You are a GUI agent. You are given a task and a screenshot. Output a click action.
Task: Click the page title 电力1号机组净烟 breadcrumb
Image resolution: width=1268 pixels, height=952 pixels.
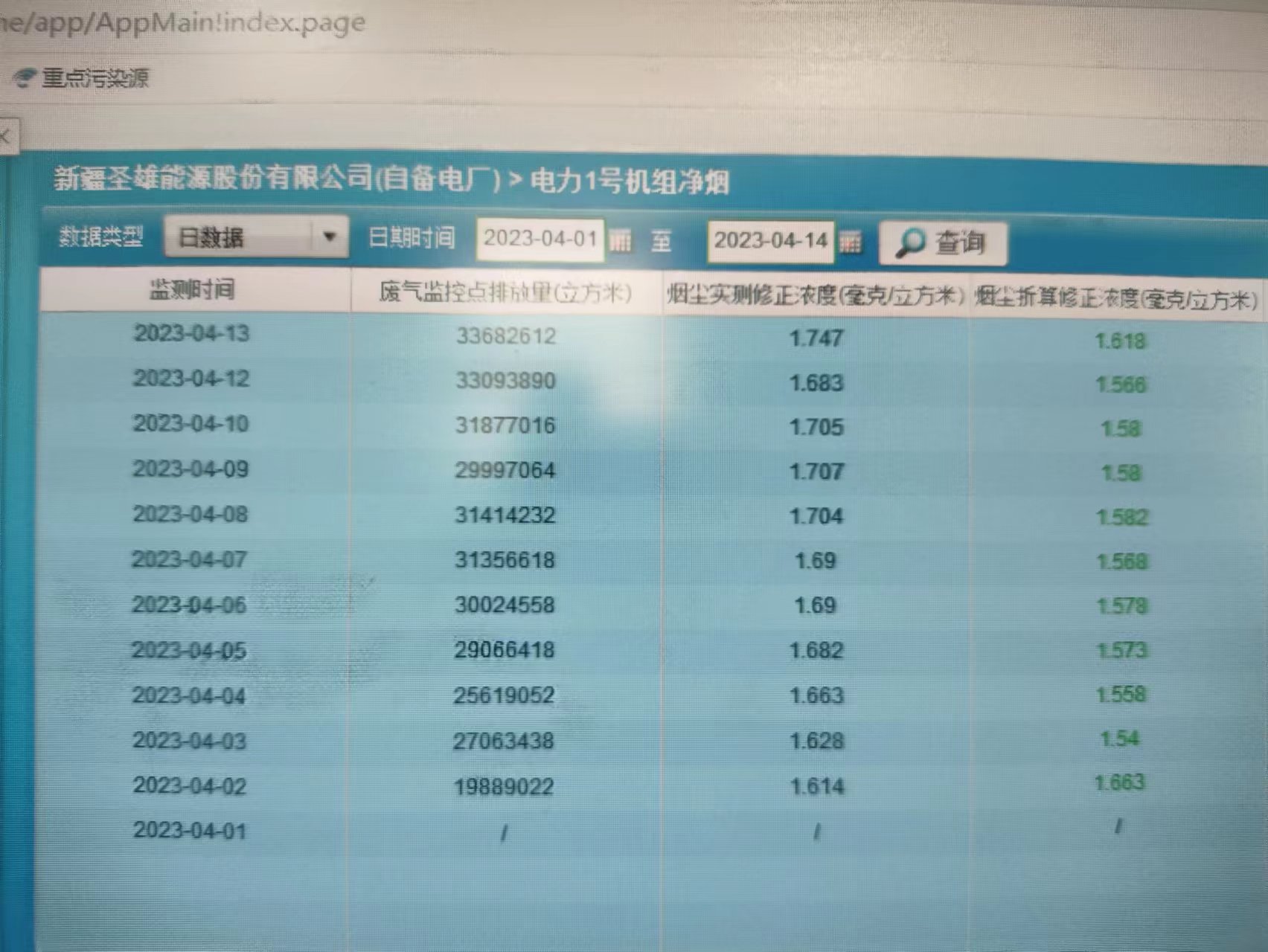coord(630,181)
